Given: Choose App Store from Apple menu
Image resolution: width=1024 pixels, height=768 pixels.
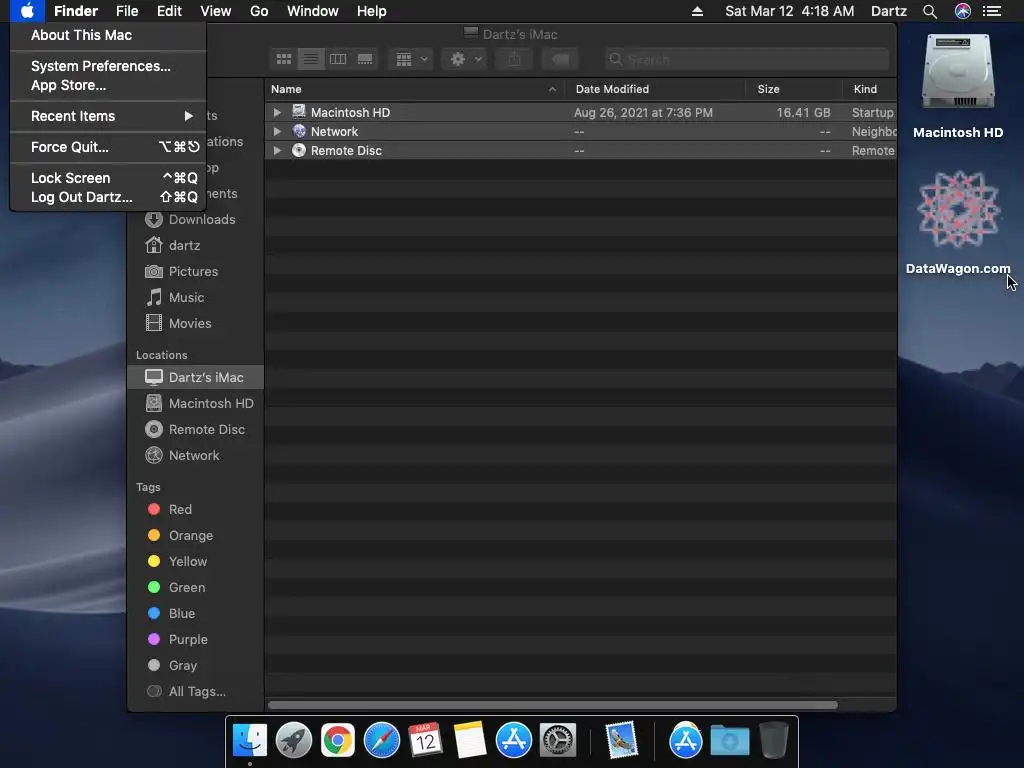Looking at the screenshot, I should point(108,85).
